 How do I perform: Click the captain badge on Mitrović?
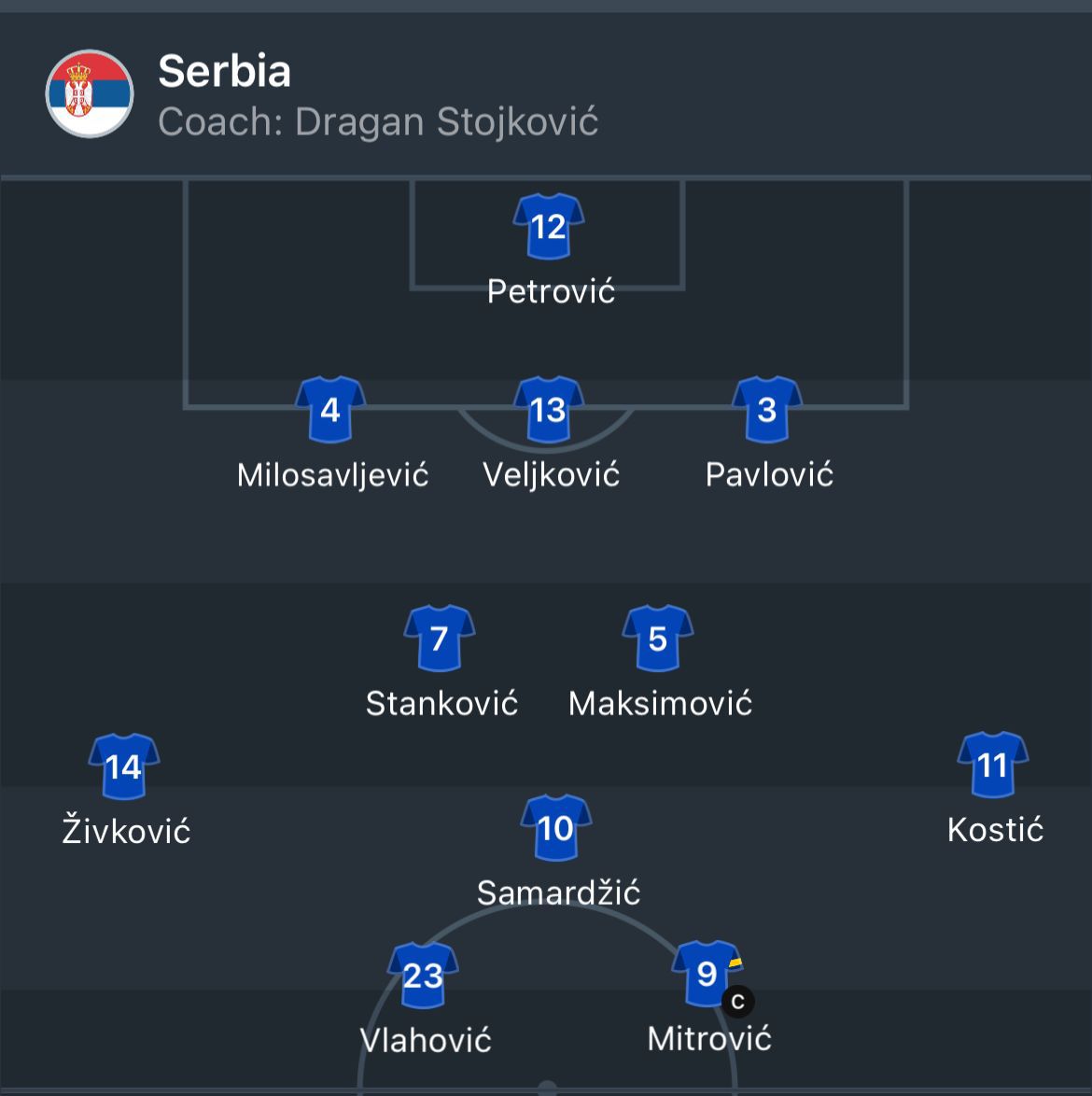coord(737,1002)
